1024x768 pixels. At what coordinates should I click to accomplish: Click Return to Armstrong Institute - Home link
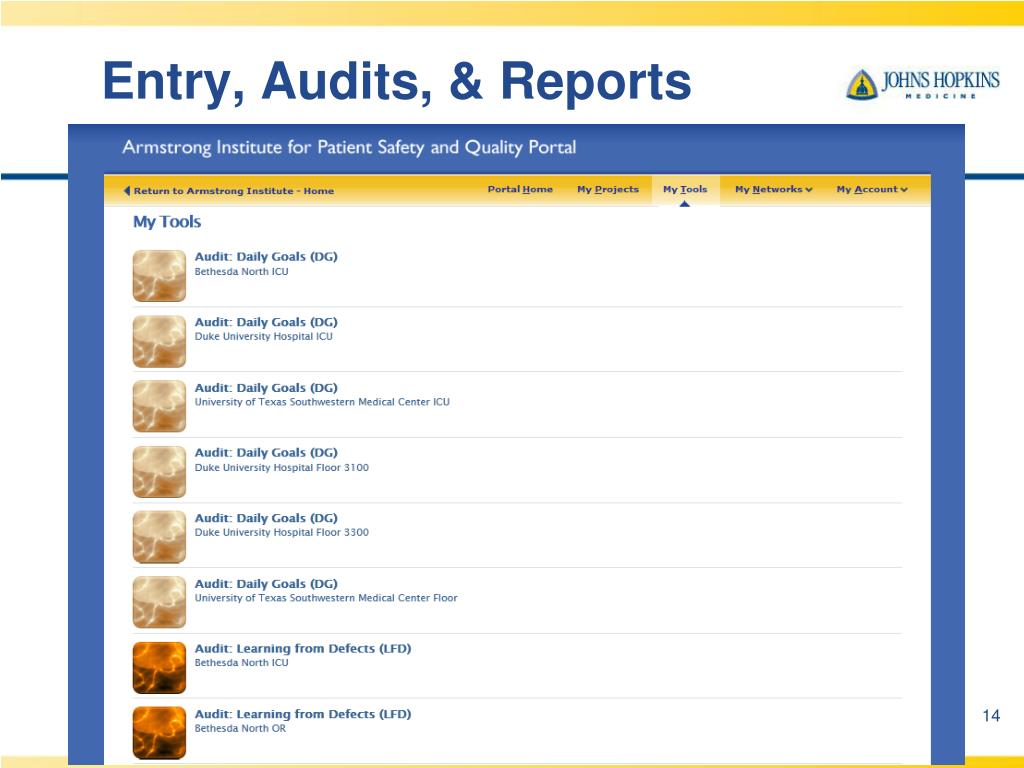pyautogui.click(x=234, y=191)
